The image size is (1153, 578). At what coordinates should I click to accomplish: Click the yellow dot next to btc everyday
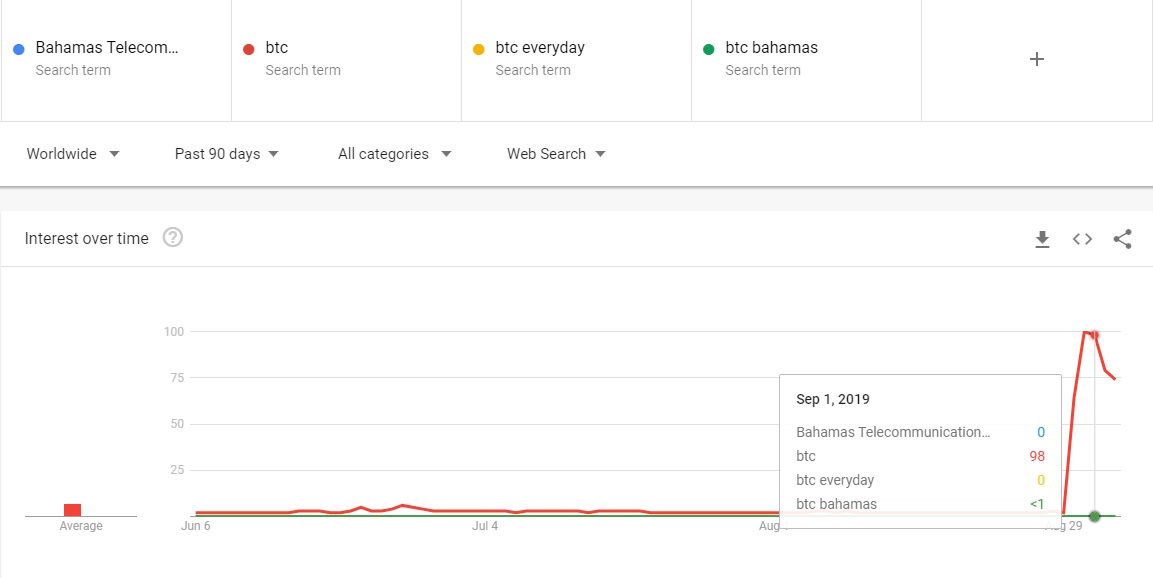(479, 49)
